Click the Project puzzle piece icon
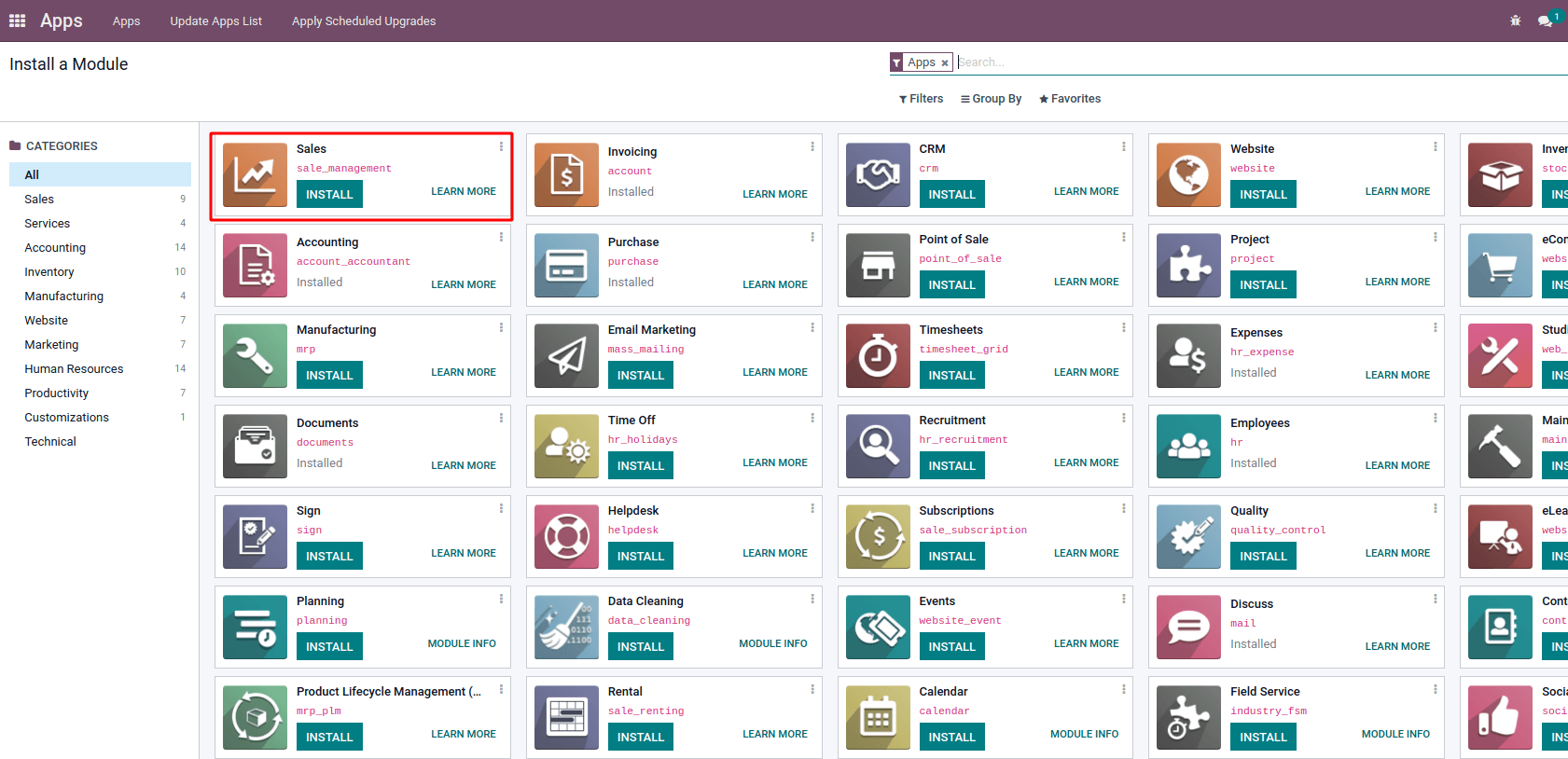This screenshot has height=759, width=1568. tap(1189, 265)
